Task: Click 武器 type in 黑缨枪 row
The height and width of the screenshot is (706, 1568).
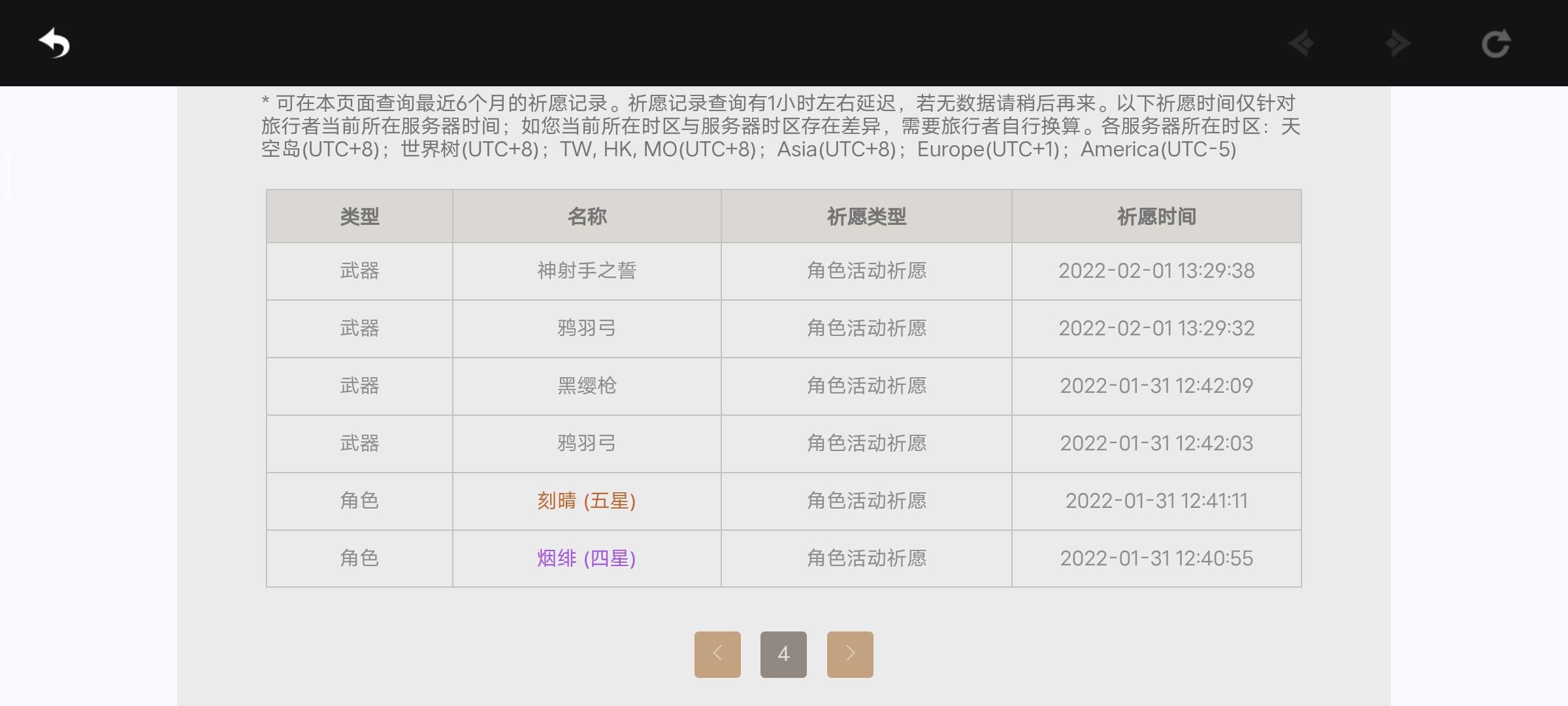Action: coord(359,386)
